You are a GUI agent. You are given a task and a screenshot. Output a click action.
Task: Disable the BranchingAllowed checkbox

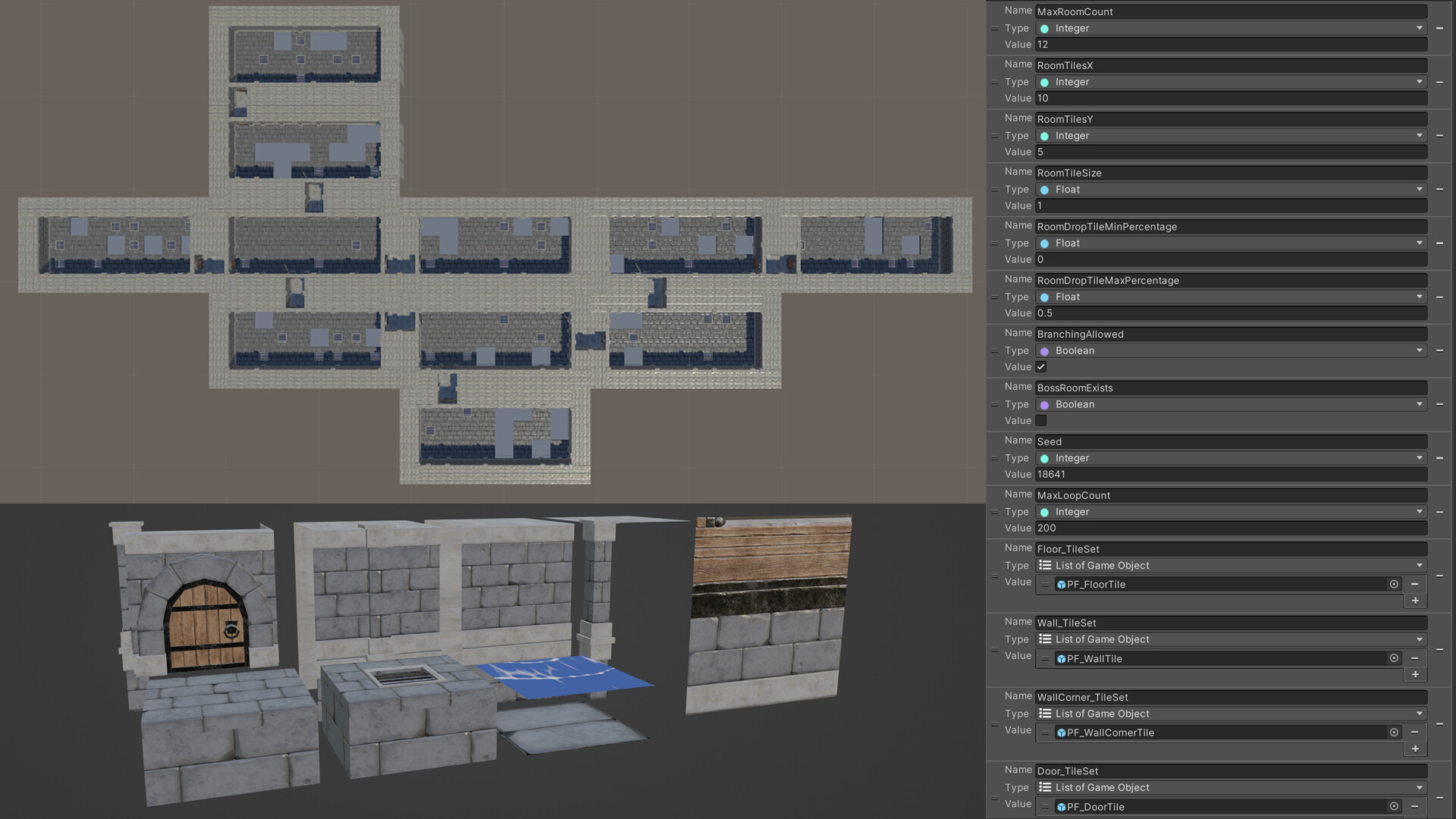tap(1040, 366)
